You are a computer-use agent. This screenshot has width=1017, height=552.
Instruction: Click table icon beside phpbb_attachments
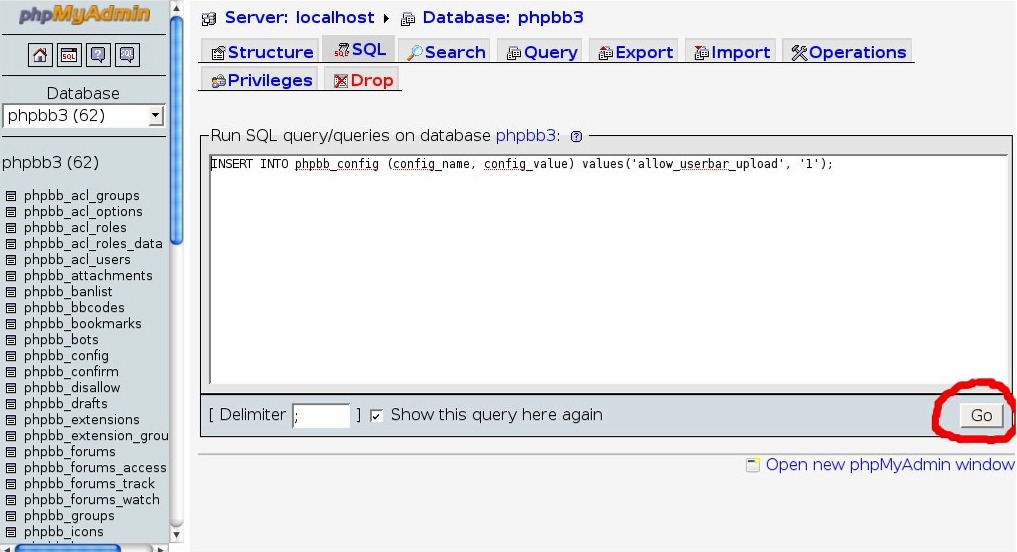click(x=11, y=276)
